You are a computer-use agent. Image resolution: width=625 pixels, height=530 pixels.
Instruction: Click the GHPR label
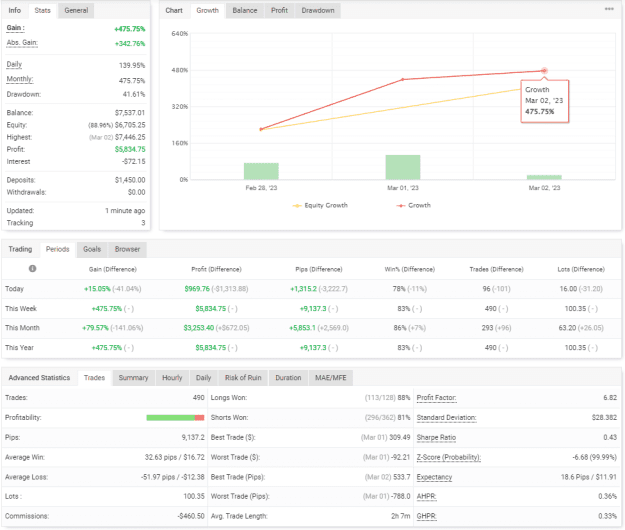426,516
